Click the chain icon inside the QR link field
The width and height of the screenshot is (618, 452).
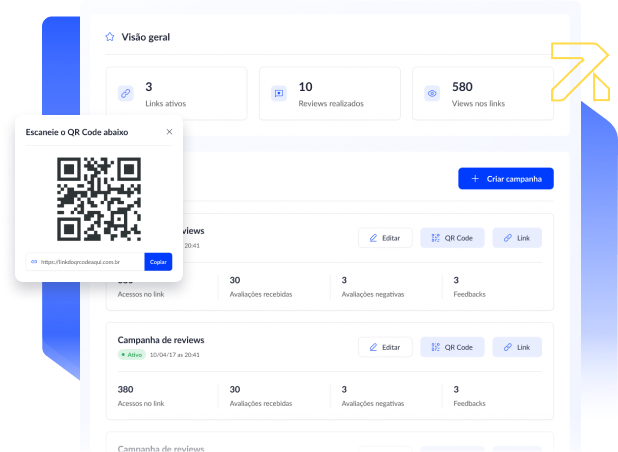pos(34,262)
